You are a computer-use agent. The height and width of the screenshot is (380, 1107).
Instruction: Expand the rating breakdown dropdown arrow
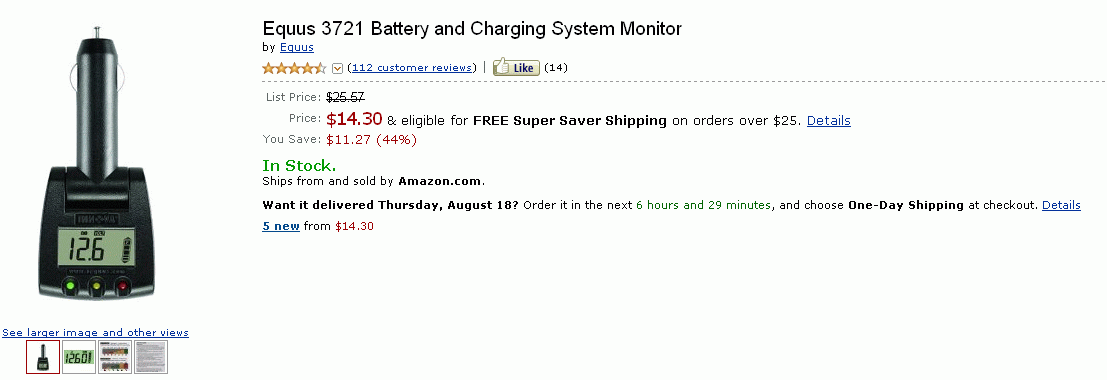337,69
